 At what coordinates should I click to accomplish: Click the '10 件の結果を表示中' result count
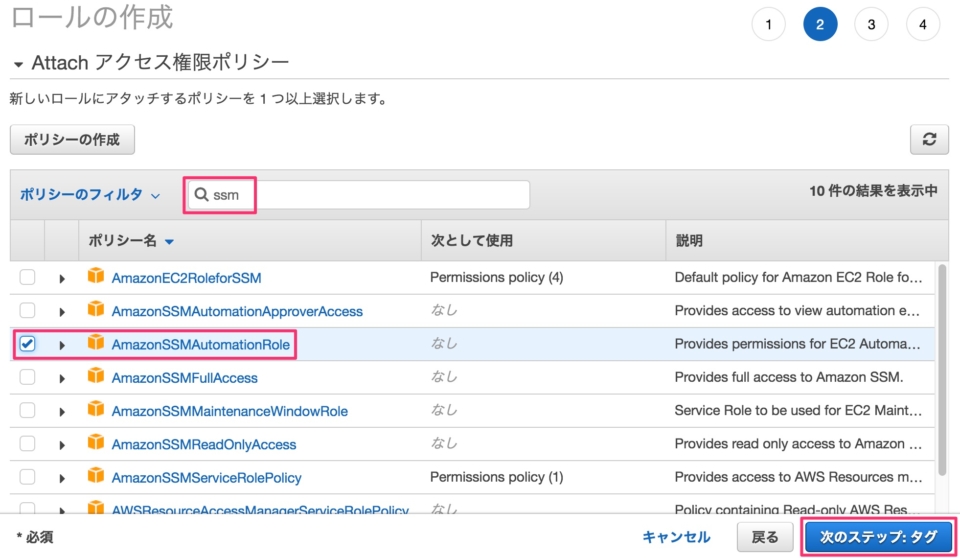pyautogui.click(x=873, y=191)
